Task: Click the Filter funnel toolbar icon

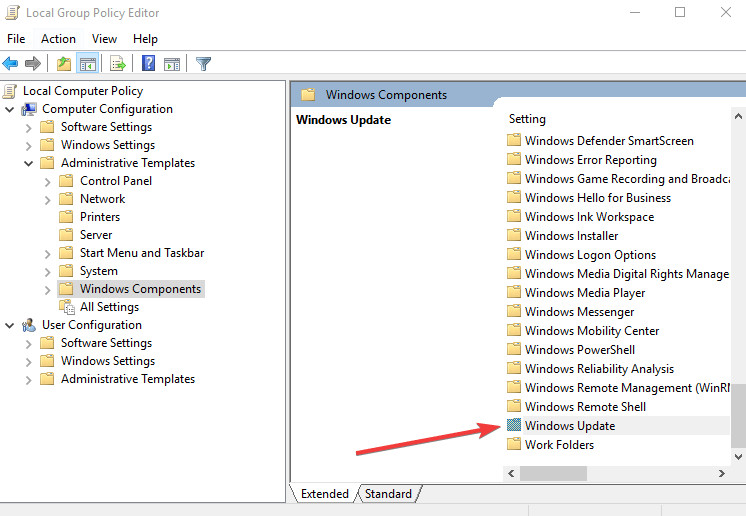Action: point(203,63)
